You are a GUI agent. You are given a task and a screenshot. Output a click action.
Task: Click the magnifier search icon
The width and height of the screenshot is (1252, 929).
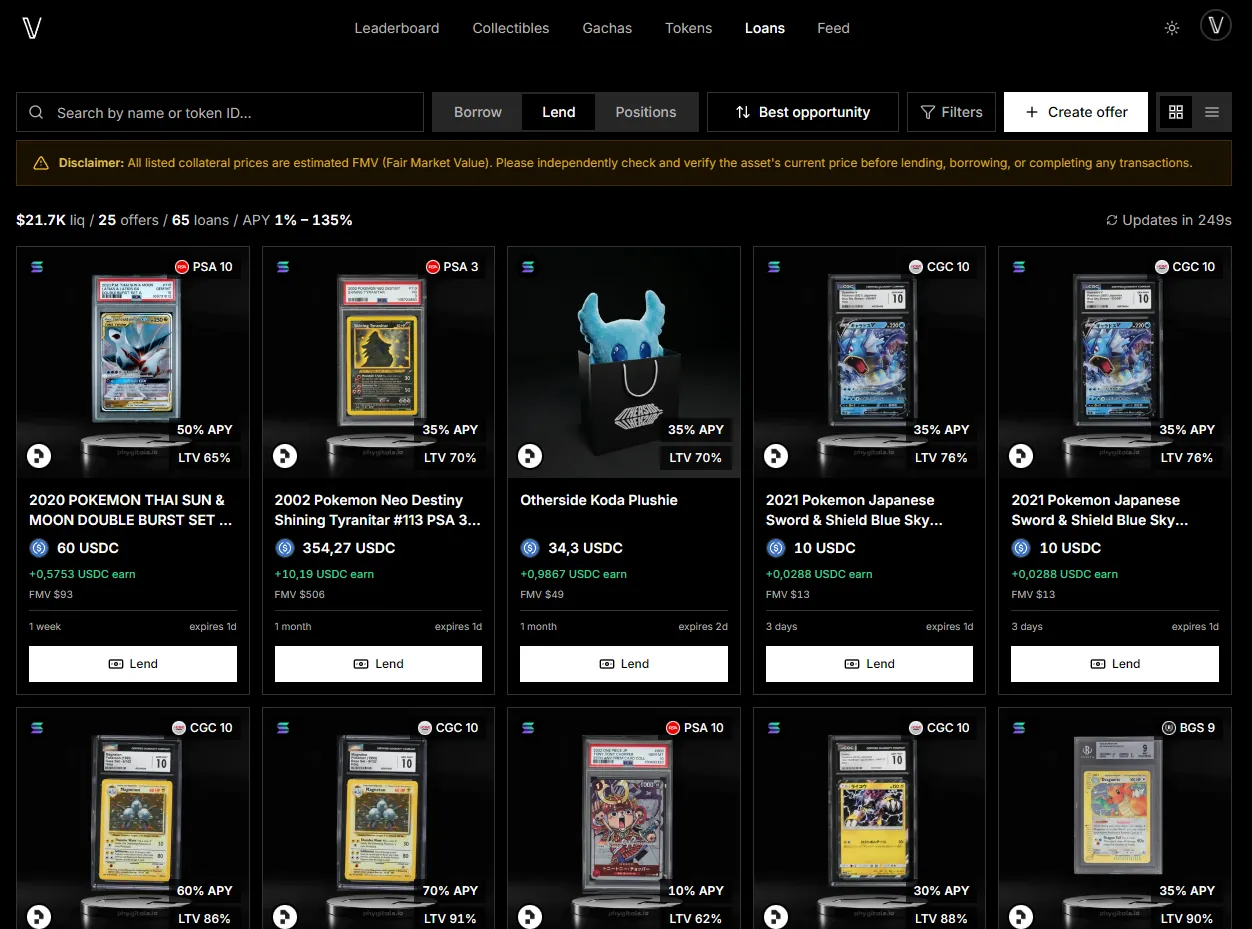[36, 113]
